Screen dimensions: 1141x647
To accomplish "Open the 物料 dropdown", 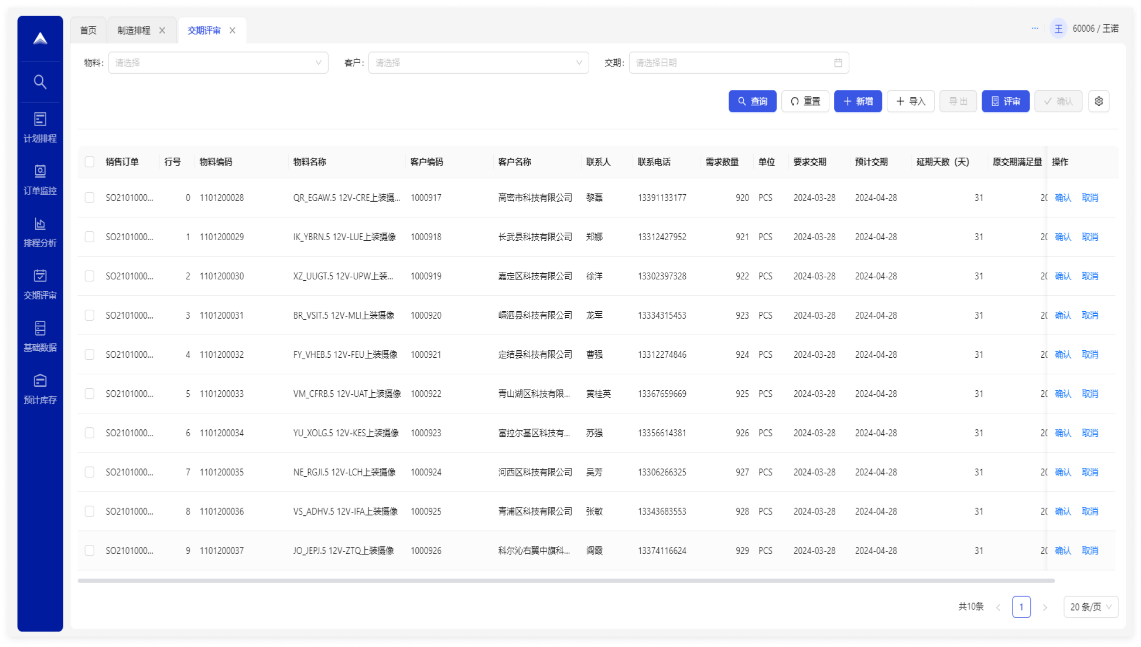I will coord(218,63).
